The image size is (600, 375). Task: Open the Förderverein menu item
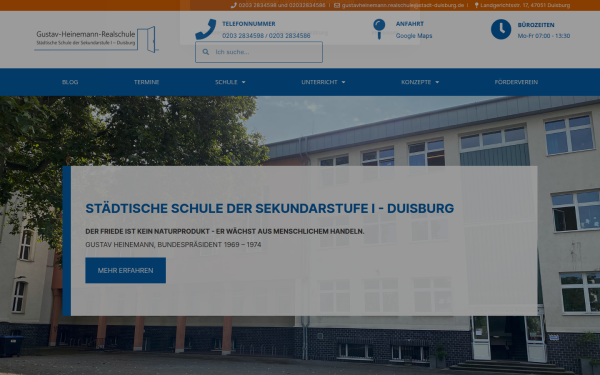pyautogui.click(x=516, y=82)
